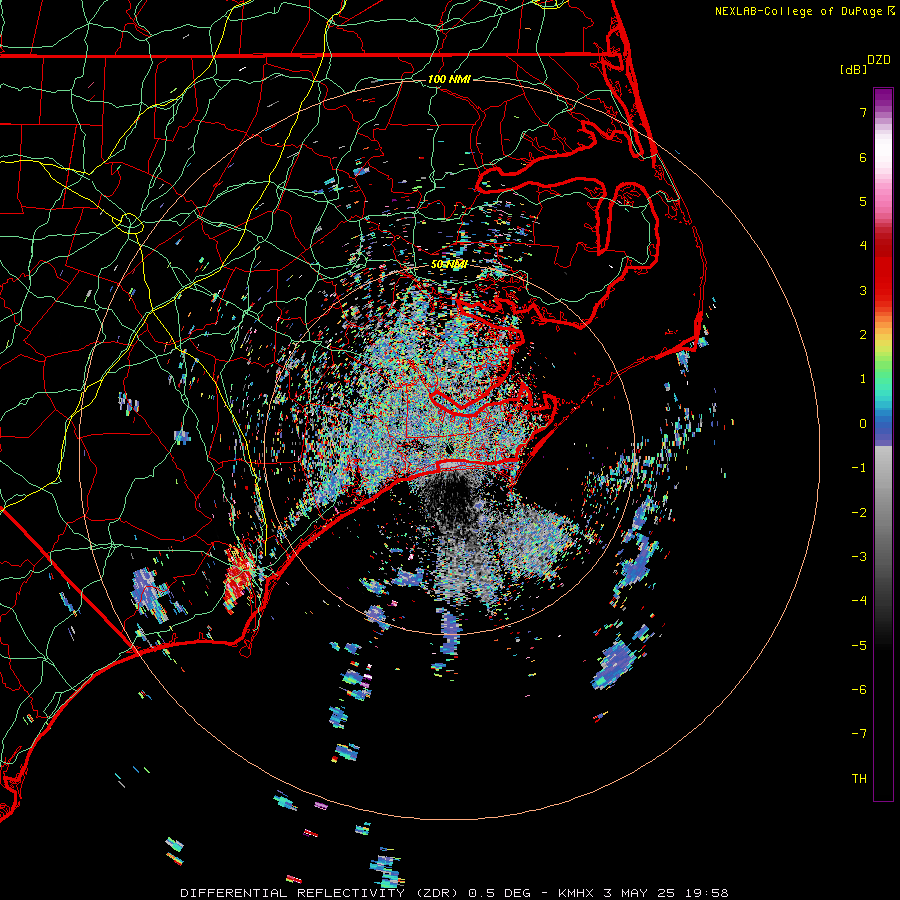The image size is (900, 900).
Task: Click the 4 value on the color scale
Action: (x=863, y=246)
